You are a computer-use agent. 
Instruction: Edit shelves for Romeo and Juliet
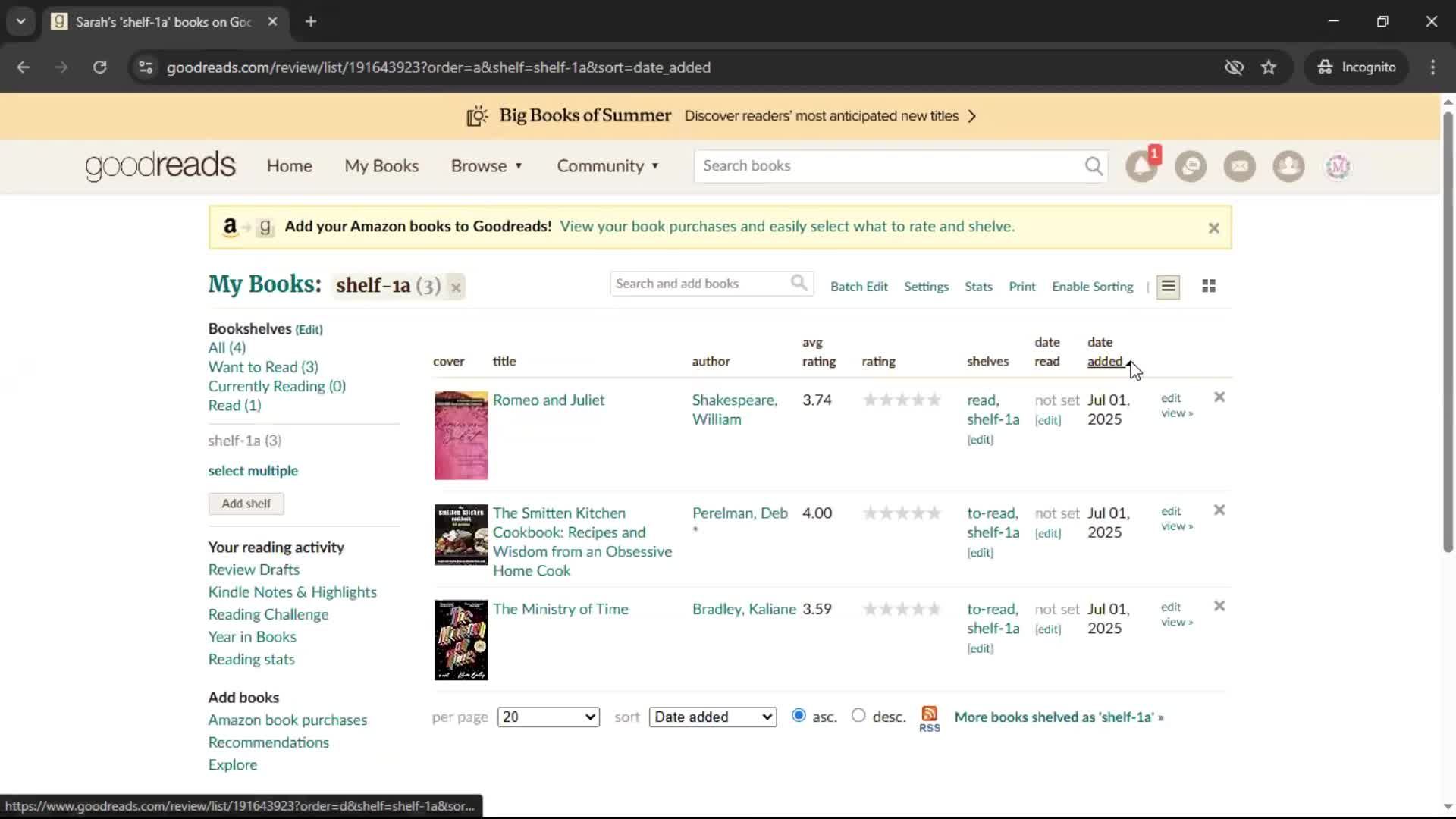980,440
